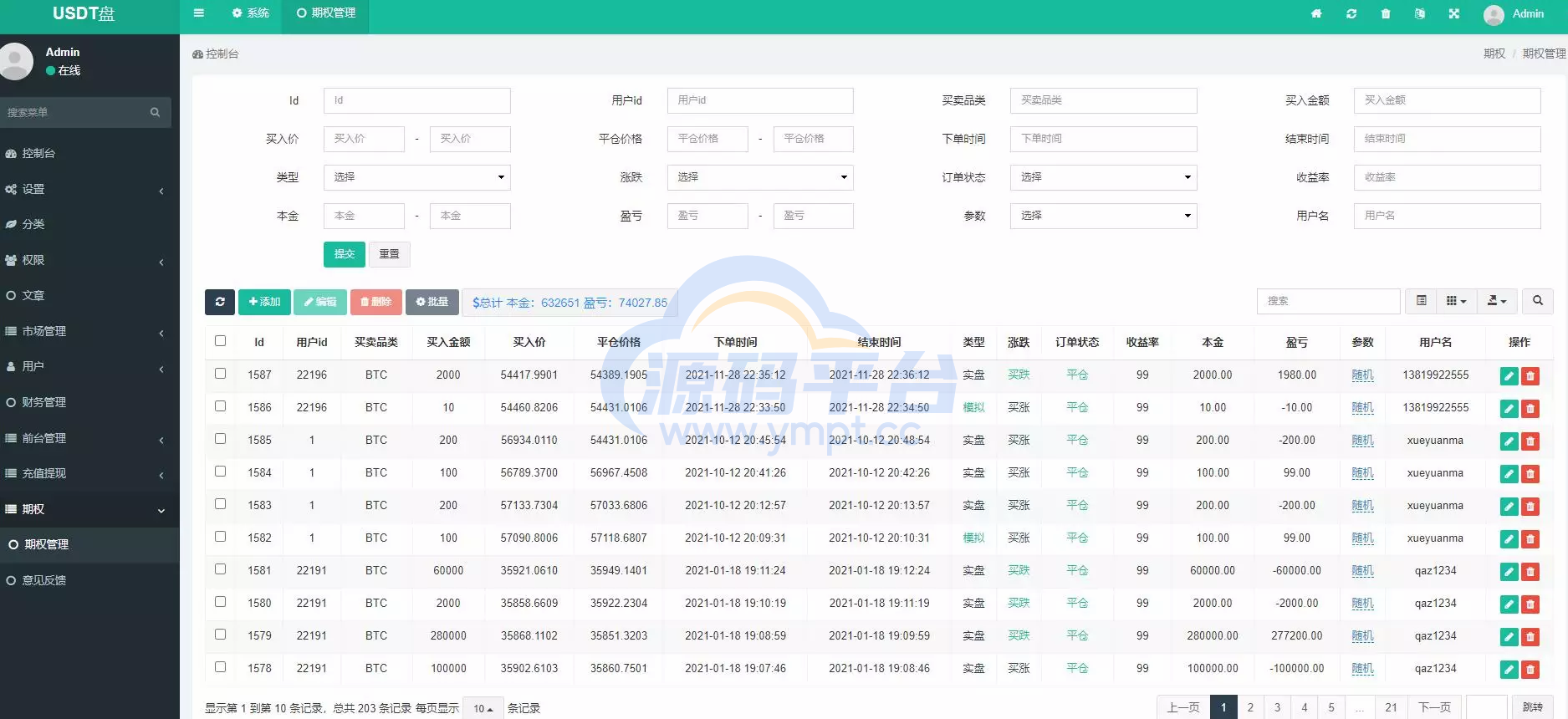Click the 提交 submit button
The image size is (1568, 719).
click(x=345, y=254)
